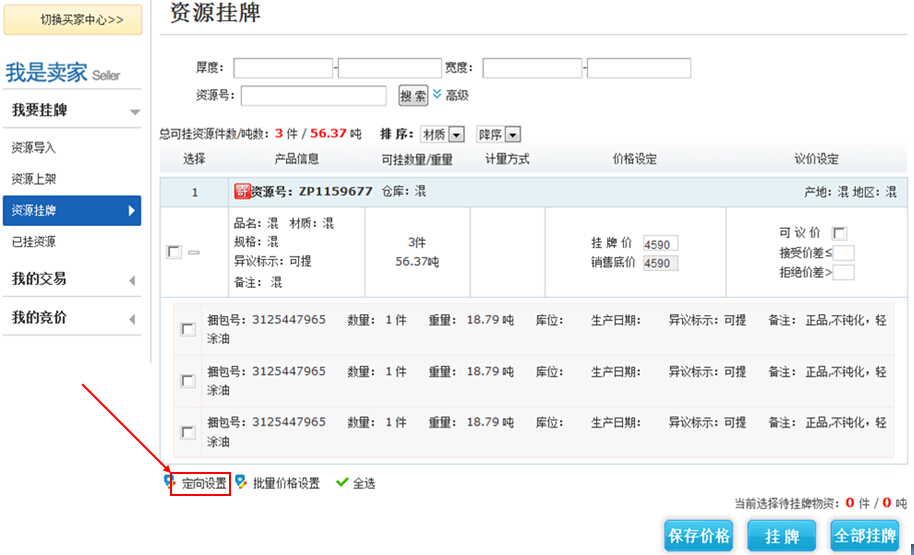
Task: Click the 资源号 input field
Action: click(313, 96)
